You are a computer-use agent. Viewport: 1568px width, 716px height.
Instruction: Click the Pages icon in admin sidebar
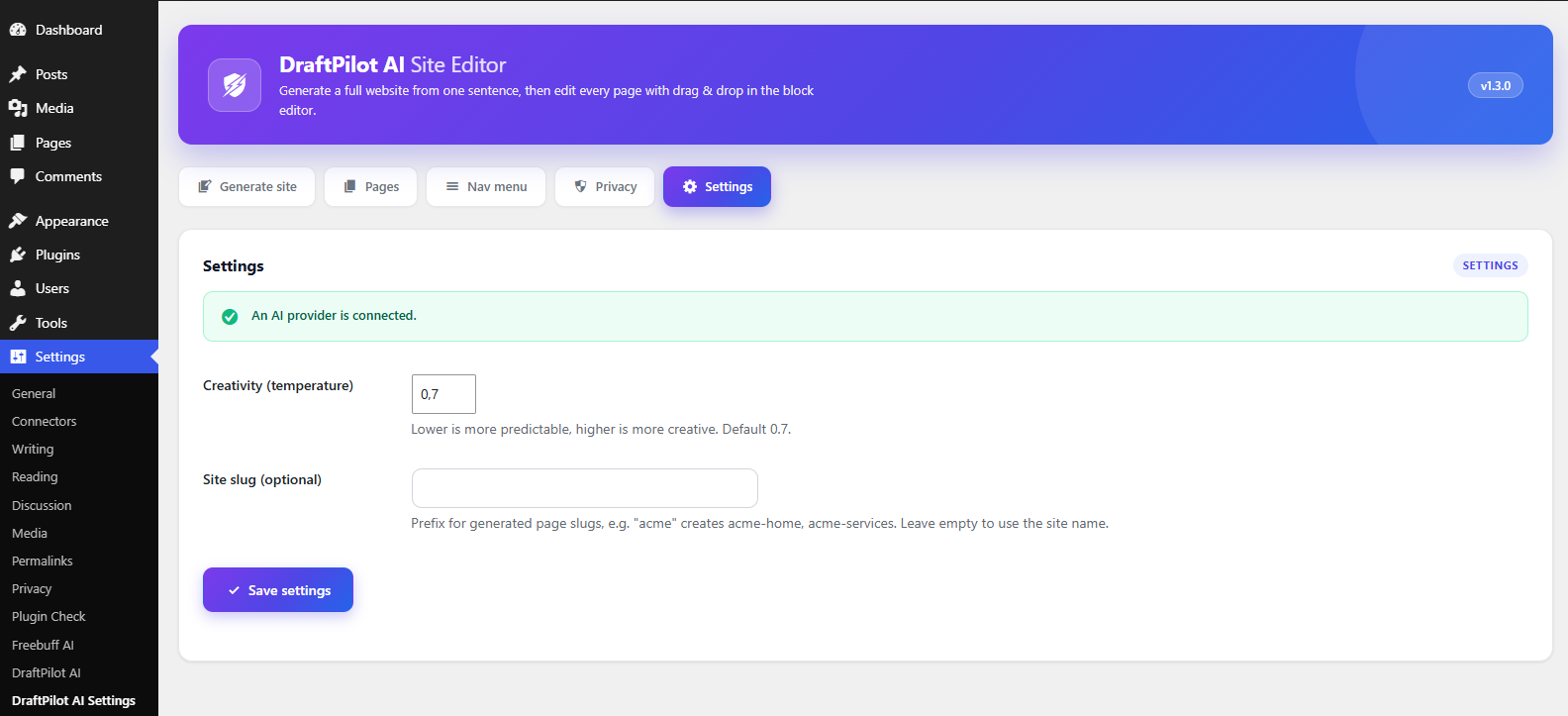[x=18, y=143]
